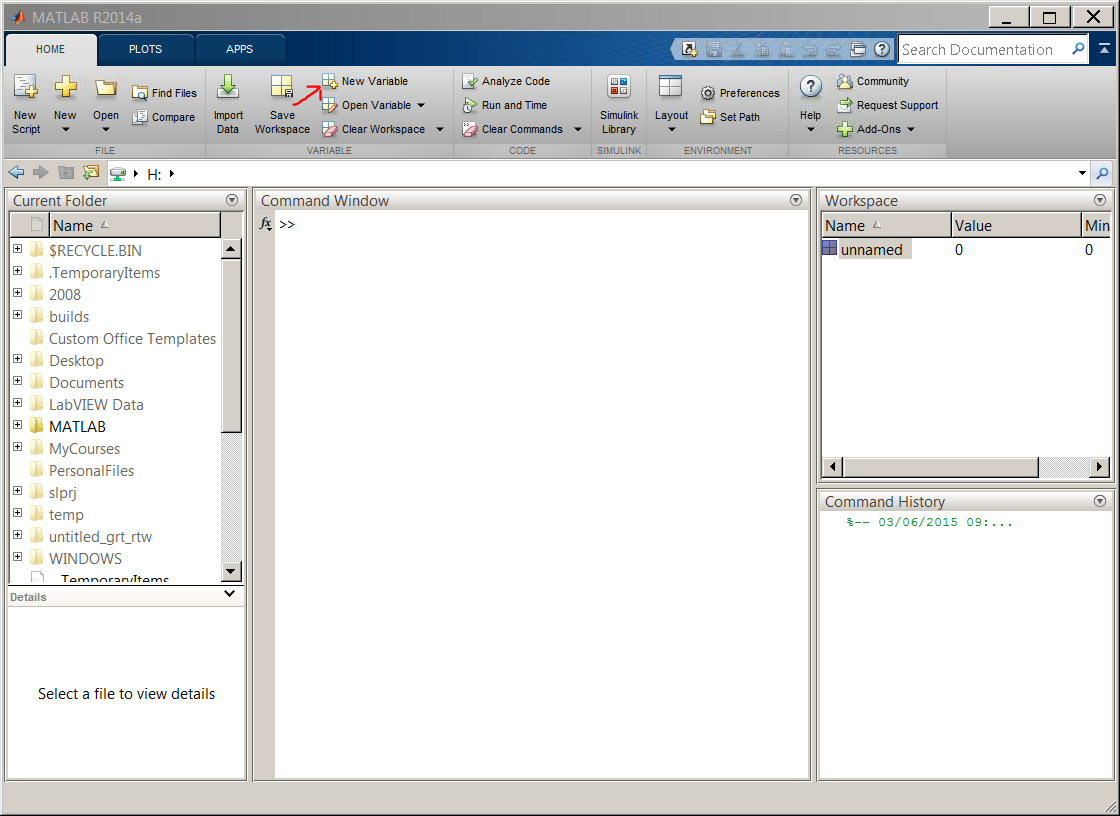
Task: Create a New Variable
Action: 365,81
